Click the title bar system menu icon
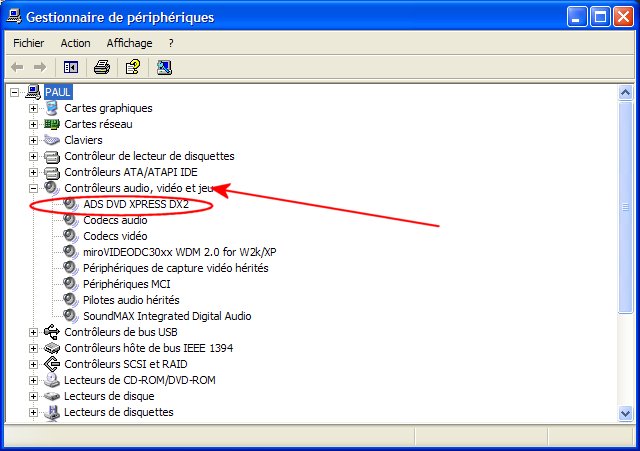Image resolution: width=640 pixels, height=451 pixels. (x=14, y=16)
